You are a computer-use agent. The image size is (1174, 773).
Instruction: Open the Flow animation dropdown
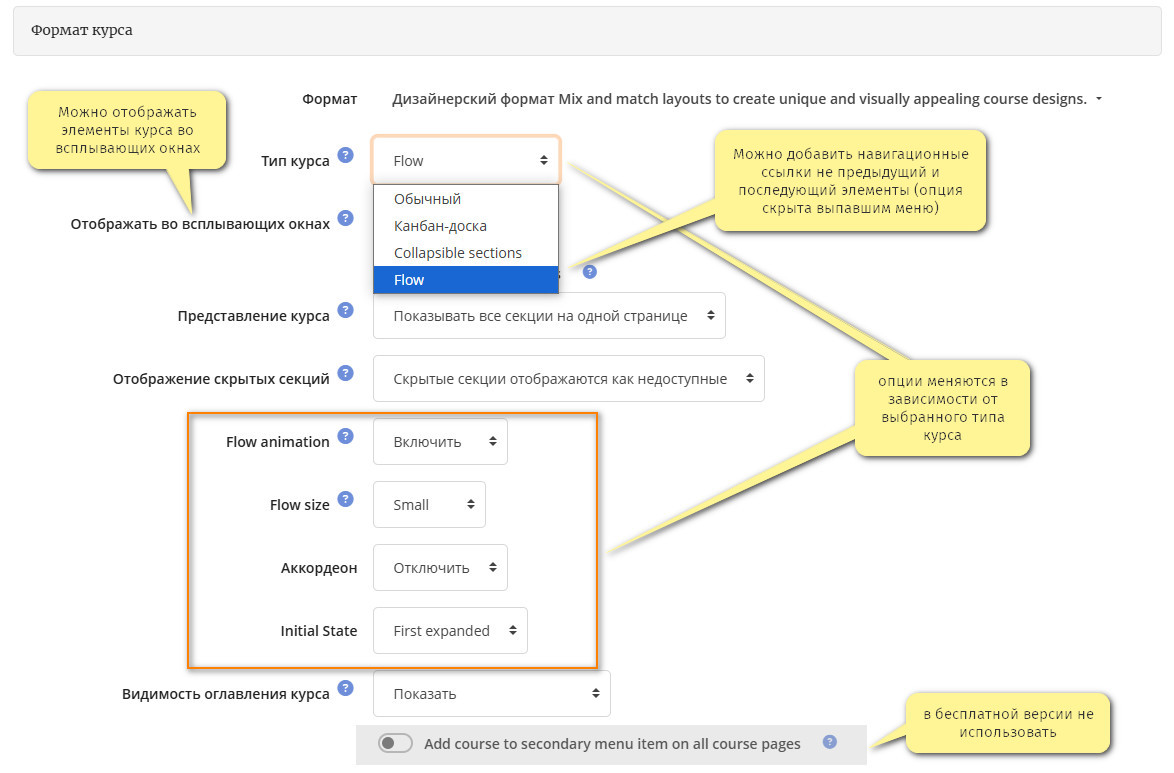440,441
